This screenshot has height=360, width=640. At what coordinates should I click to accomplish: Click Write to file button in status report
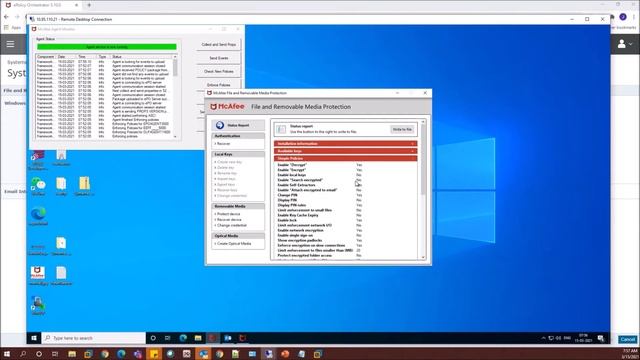point(402,129)
